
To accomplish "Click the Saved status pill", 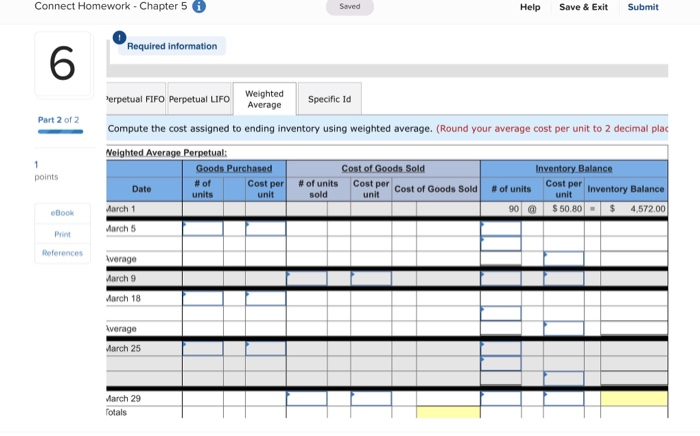I will coord(350,7).
